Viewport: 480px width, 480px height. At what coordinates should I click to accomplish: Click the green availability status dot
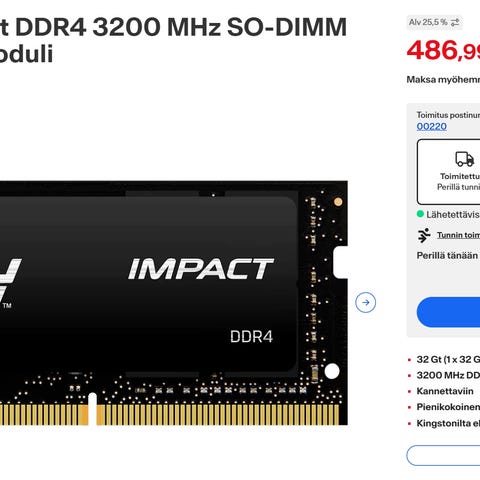[x=420, y=214]
